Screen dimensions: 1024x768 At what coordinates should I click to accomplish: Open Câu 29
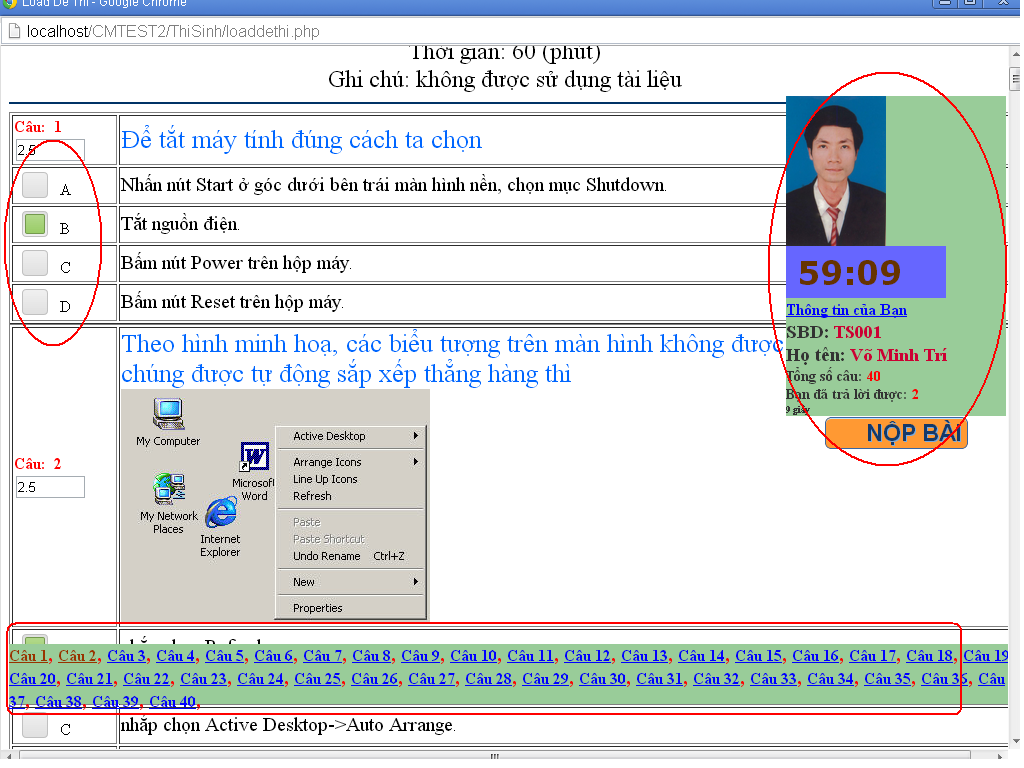pyautogui.click(x=545, y=679)
